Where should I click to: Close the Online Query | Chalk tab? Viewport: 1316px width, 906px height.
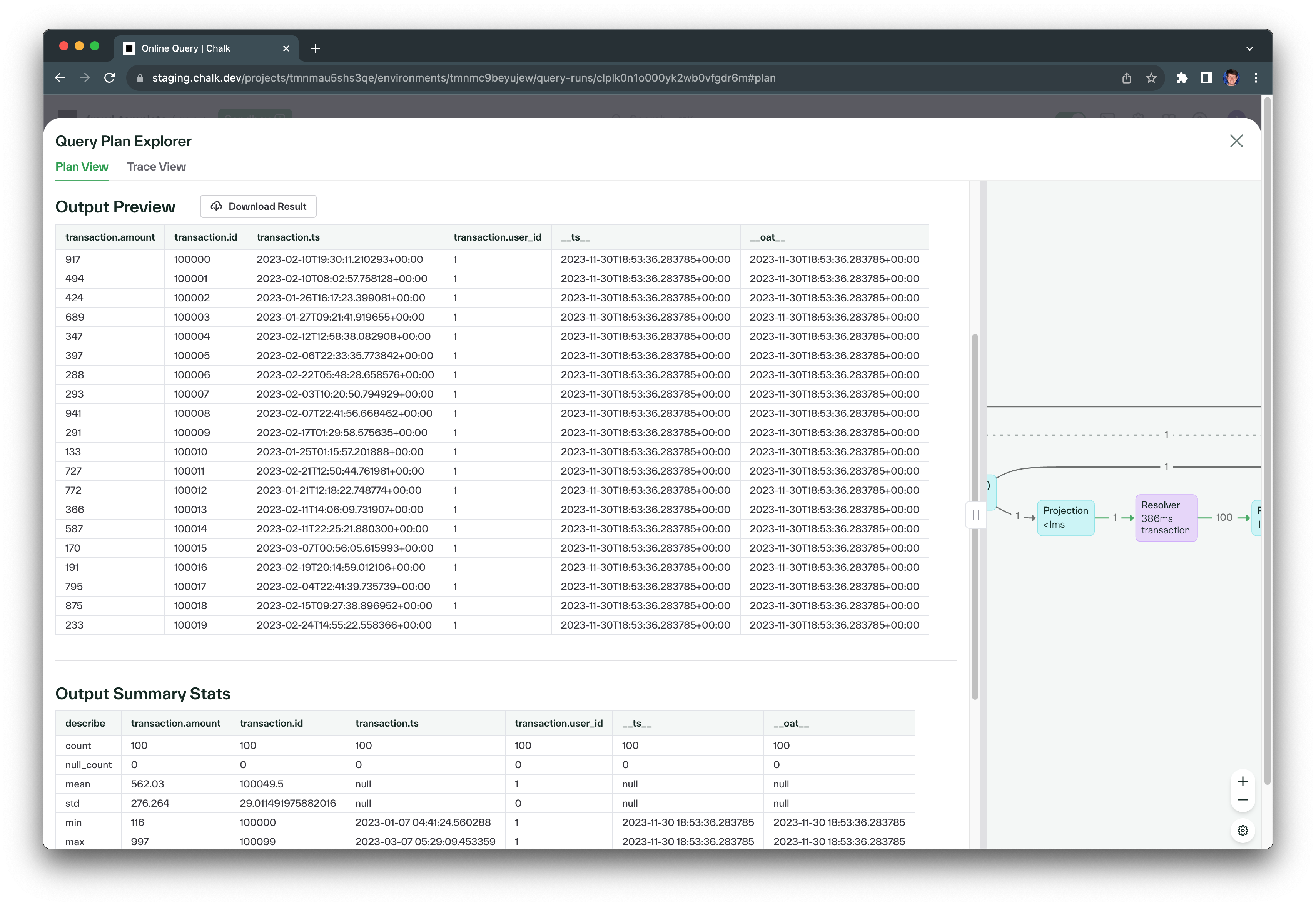[x=286, y=48]
